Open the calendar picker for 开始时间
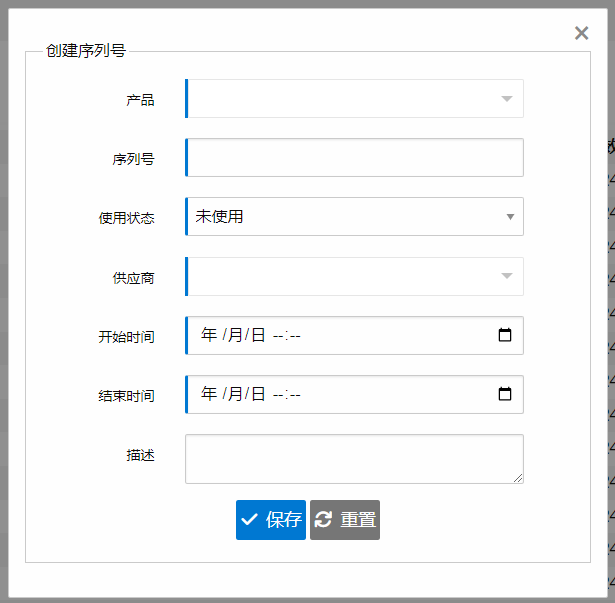 tap(505, 335)
